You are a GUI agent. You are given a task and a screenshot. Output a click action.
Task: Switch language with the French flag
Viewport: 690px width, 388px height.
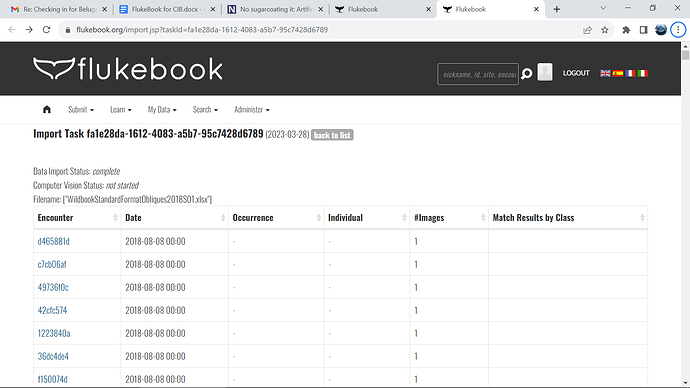click(x=630, y=73)
